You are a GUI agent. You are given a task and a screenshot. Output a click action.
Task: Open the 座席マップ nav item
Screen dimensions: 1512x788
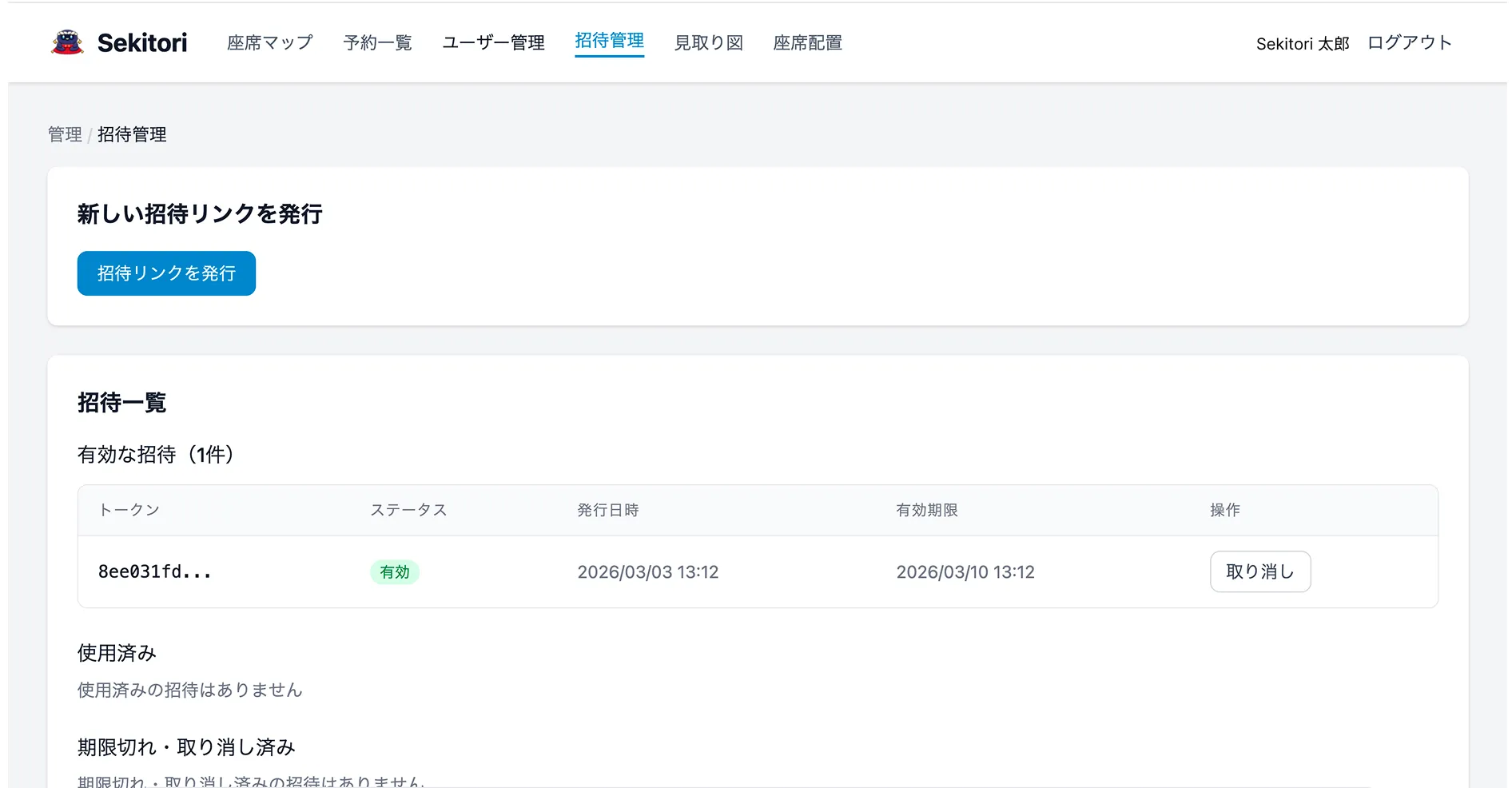(270, 42)
